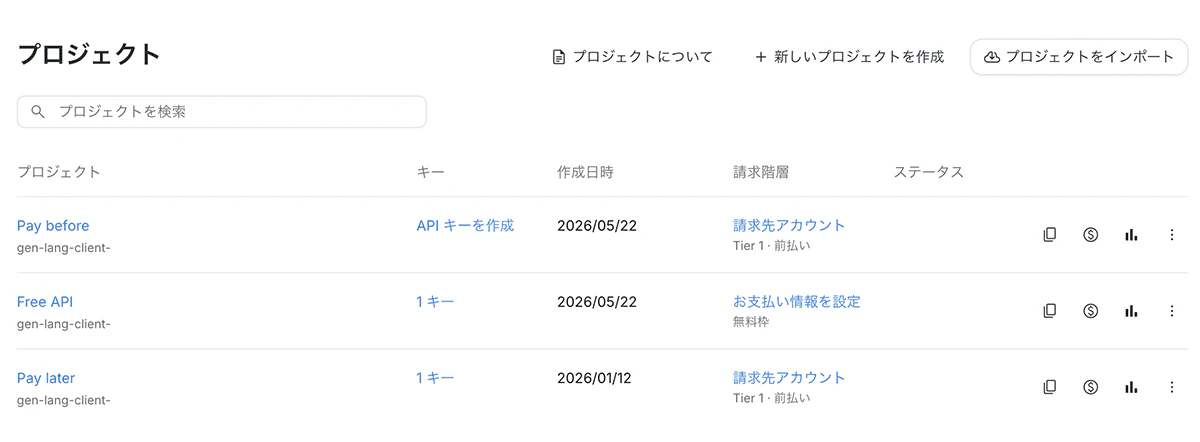Viewport: 1200px width, 442px height.
Task: Open the 1 キー link for Pay later
Action: point(435,378)
